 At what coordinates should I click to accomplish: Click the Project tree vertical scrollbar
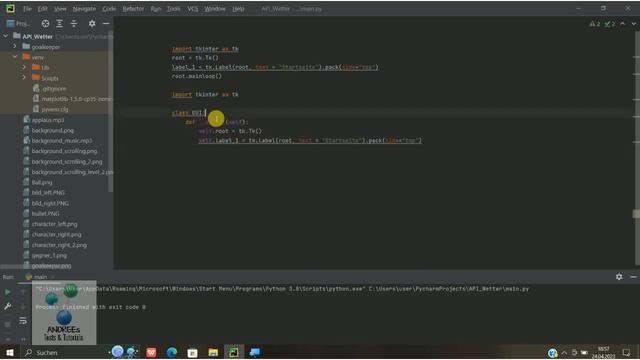tap(111, 111)
